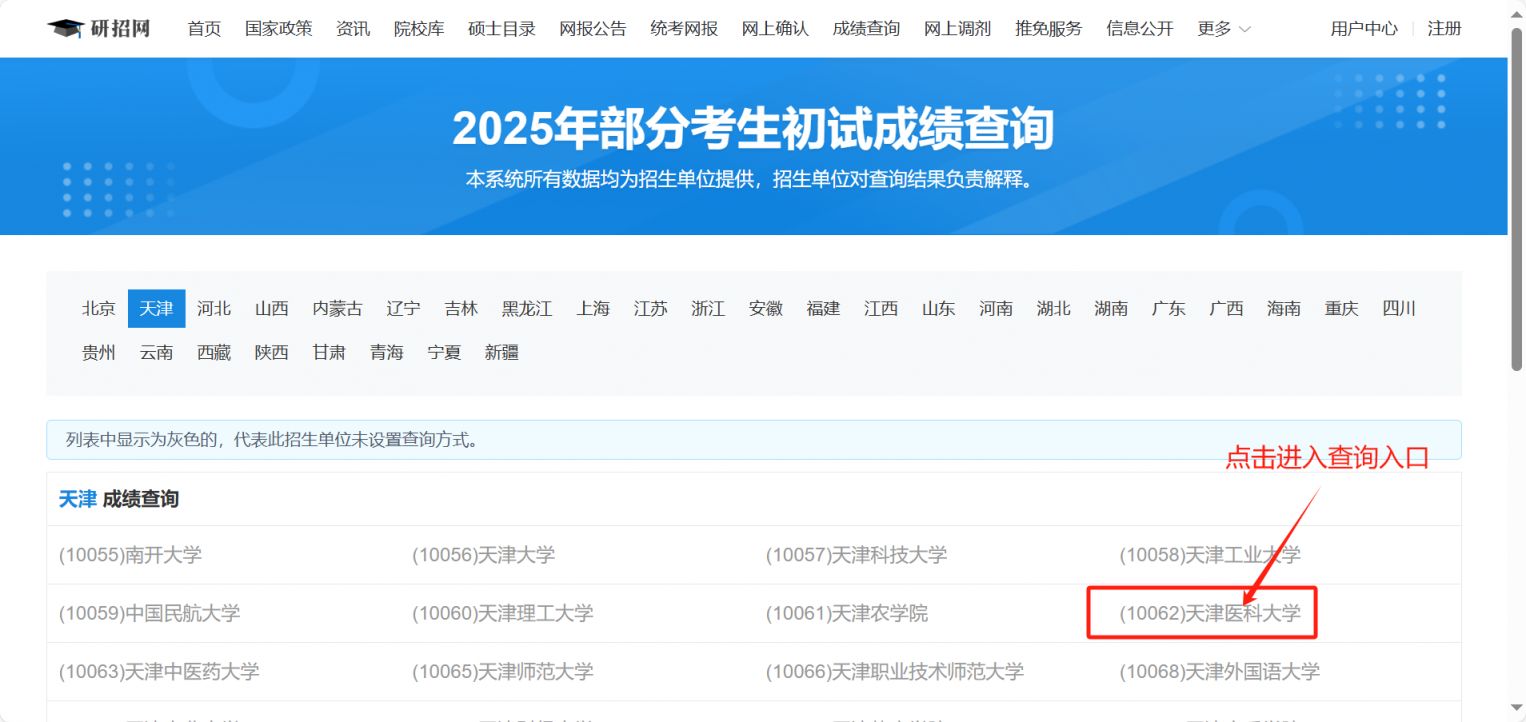Switch to 河南

(x=996, y=309)
